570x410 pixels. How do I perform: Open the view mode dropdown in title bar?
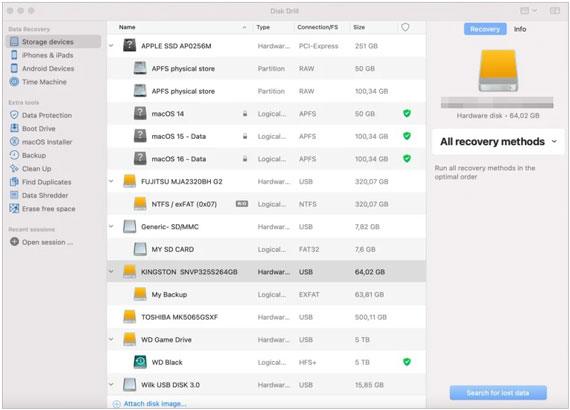(529, 11)
